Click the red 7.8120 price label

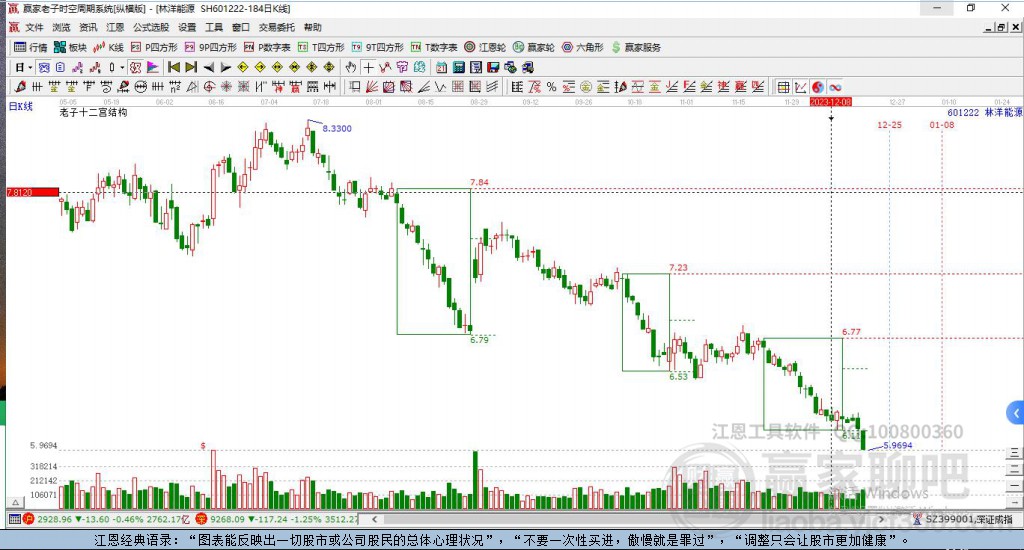point(33,192)
